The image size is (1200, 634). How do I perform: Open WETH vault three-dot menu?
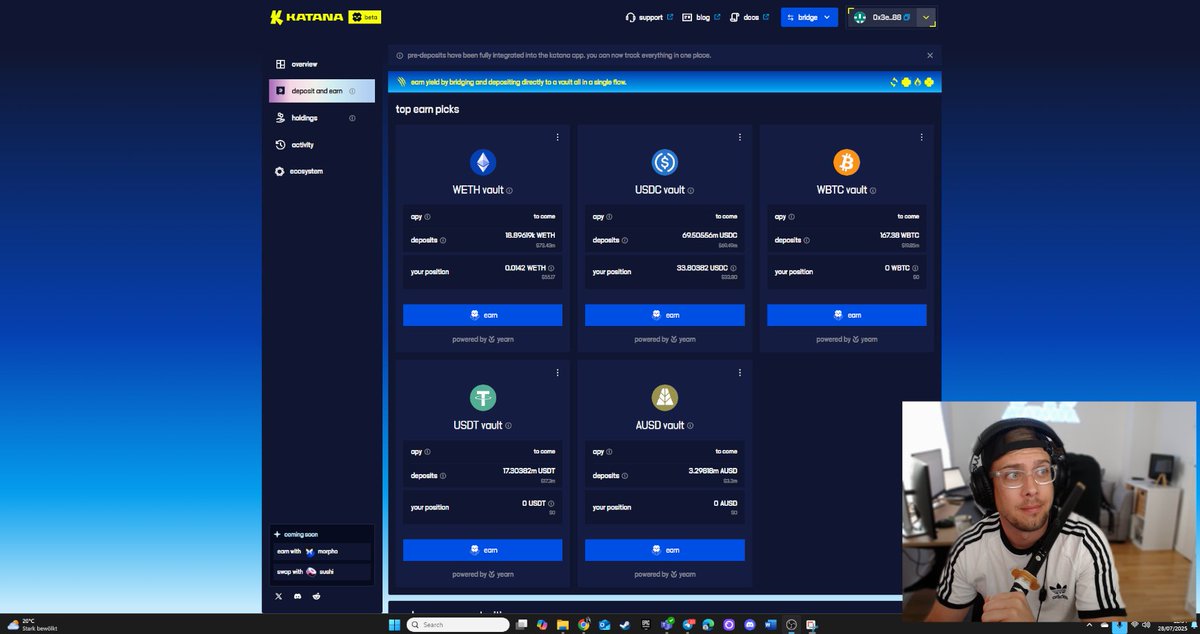click(x=557, y=137)
